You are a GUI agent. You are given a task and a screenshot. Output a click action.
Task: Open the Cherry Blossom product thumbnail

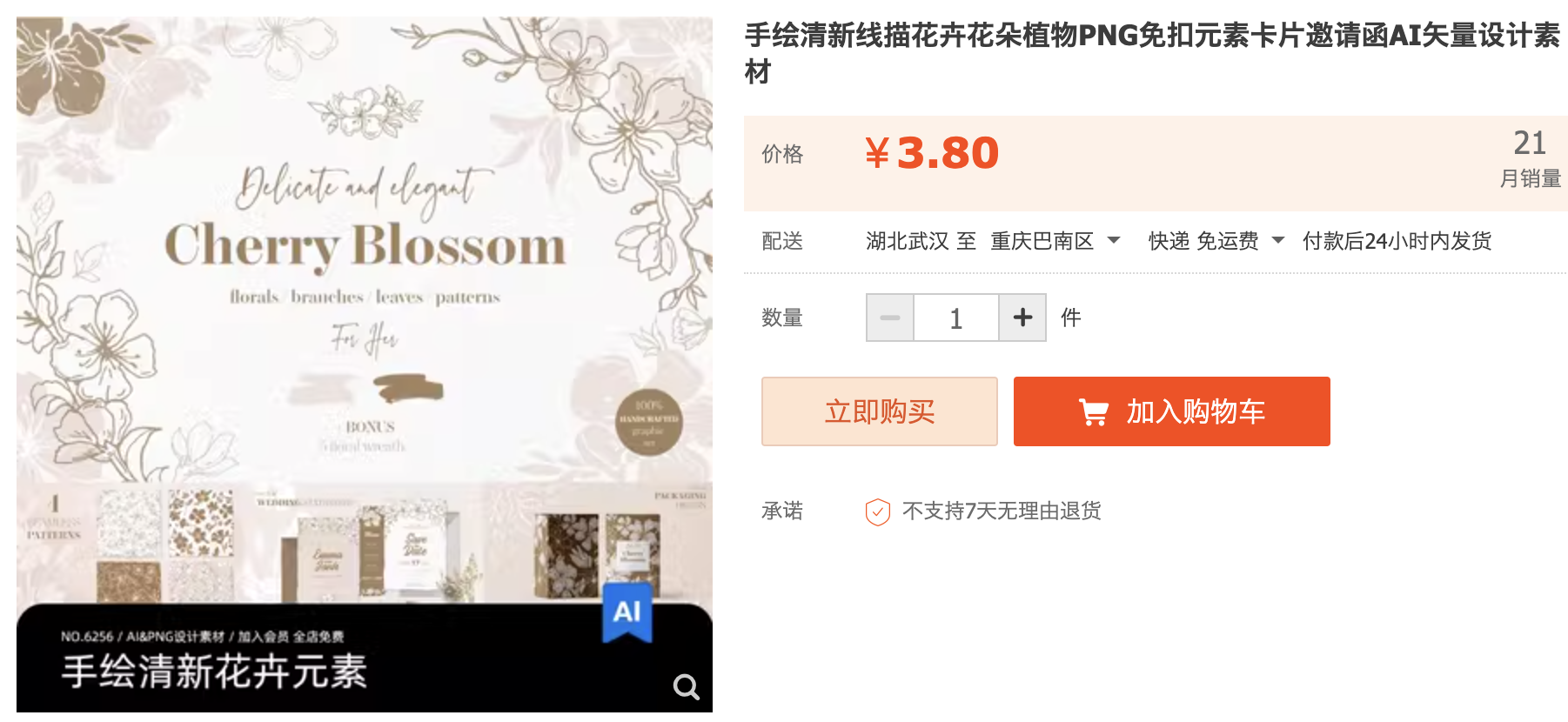click(365, 364)
